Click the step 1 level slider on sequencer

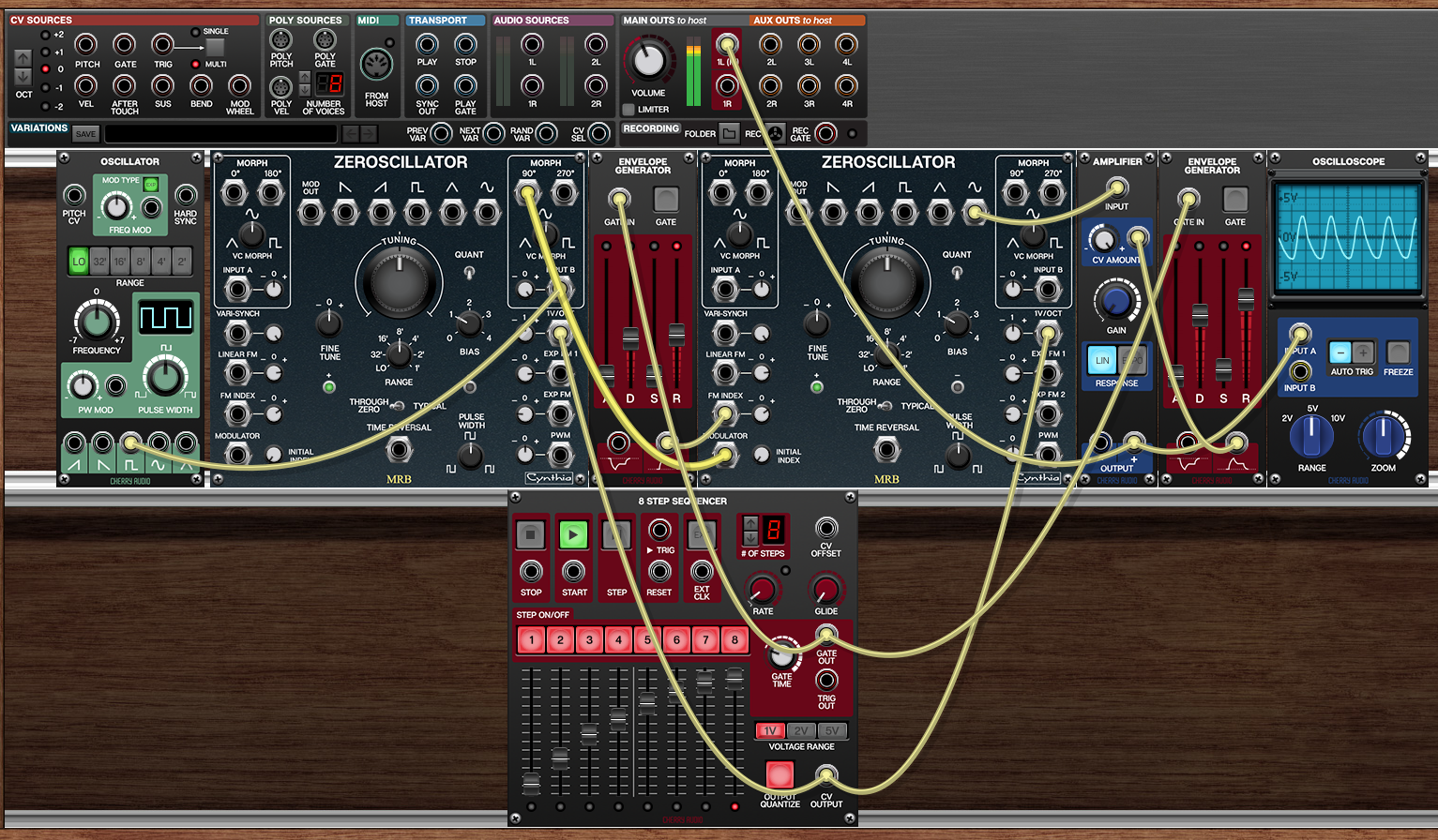tap(531, 783)
